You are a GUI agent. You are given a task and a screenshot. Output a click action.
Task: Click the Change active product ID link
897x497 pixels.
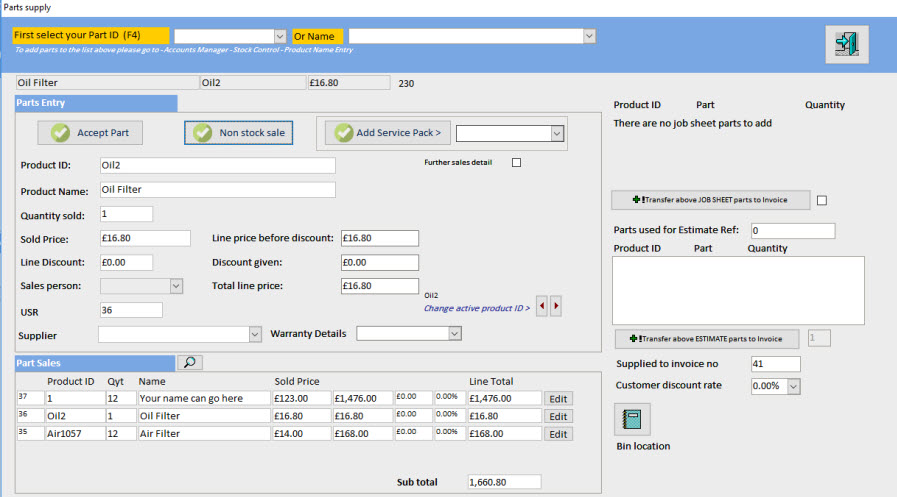point(476,308)
